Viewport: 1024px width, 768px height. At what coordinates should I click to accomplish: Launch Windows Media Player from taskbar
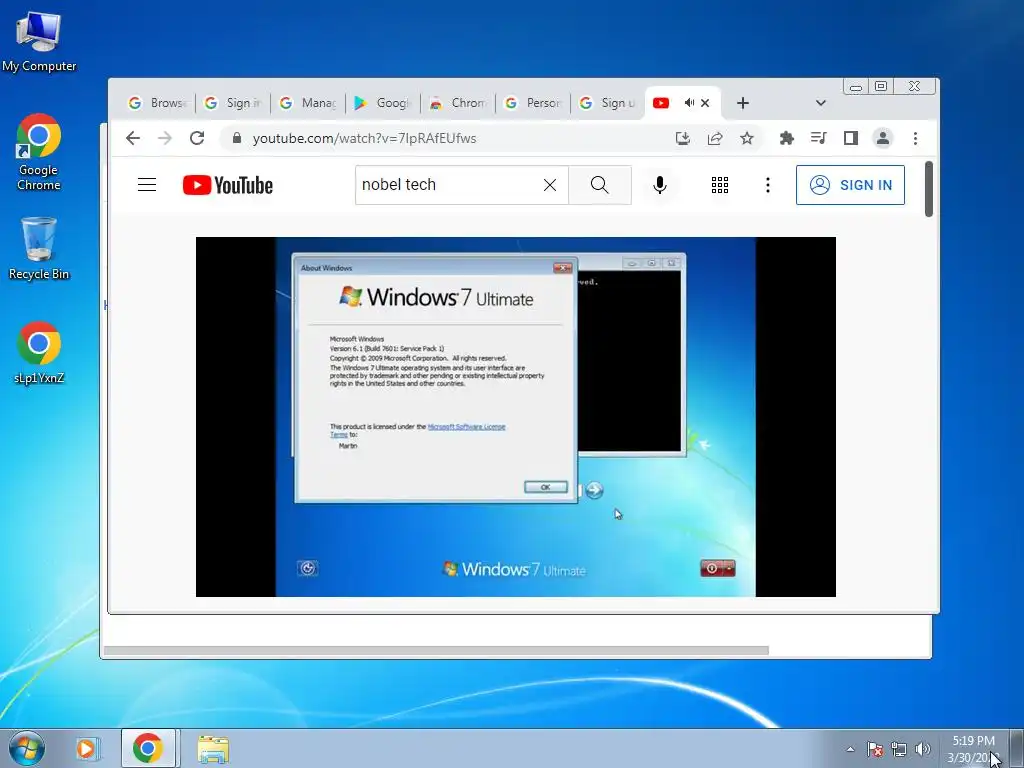86,748
